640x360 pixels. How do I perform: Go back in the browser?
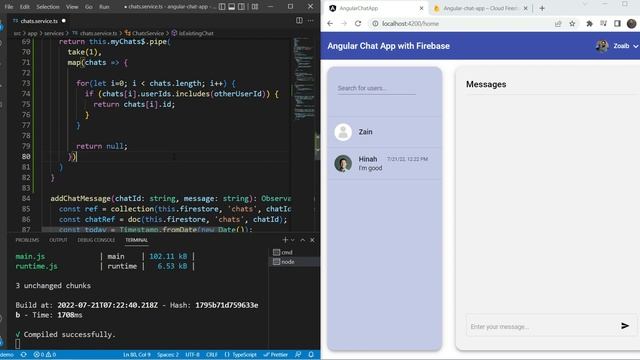coord(330,24)
